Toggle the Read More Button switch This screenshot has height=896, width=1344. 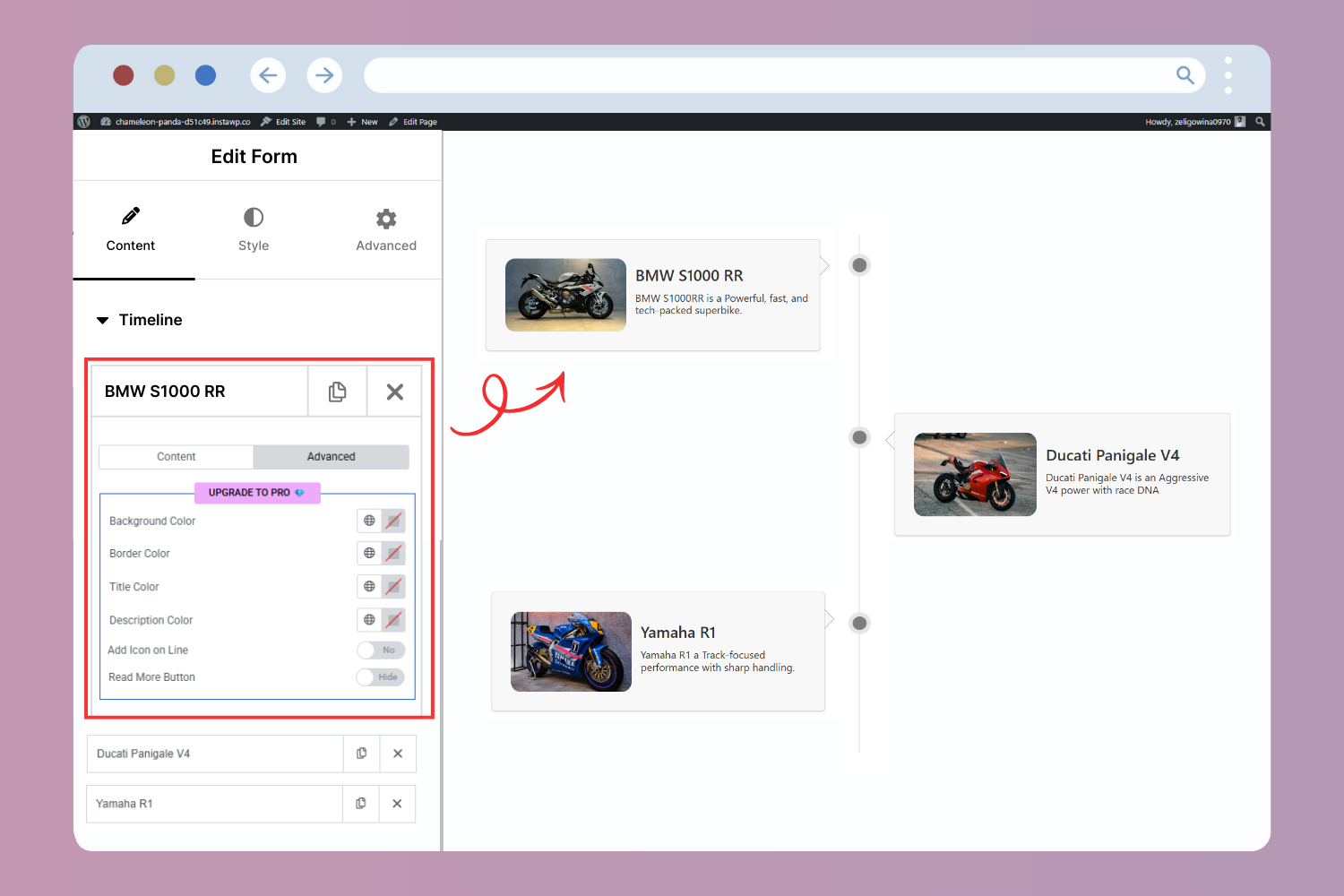[381, 676]
